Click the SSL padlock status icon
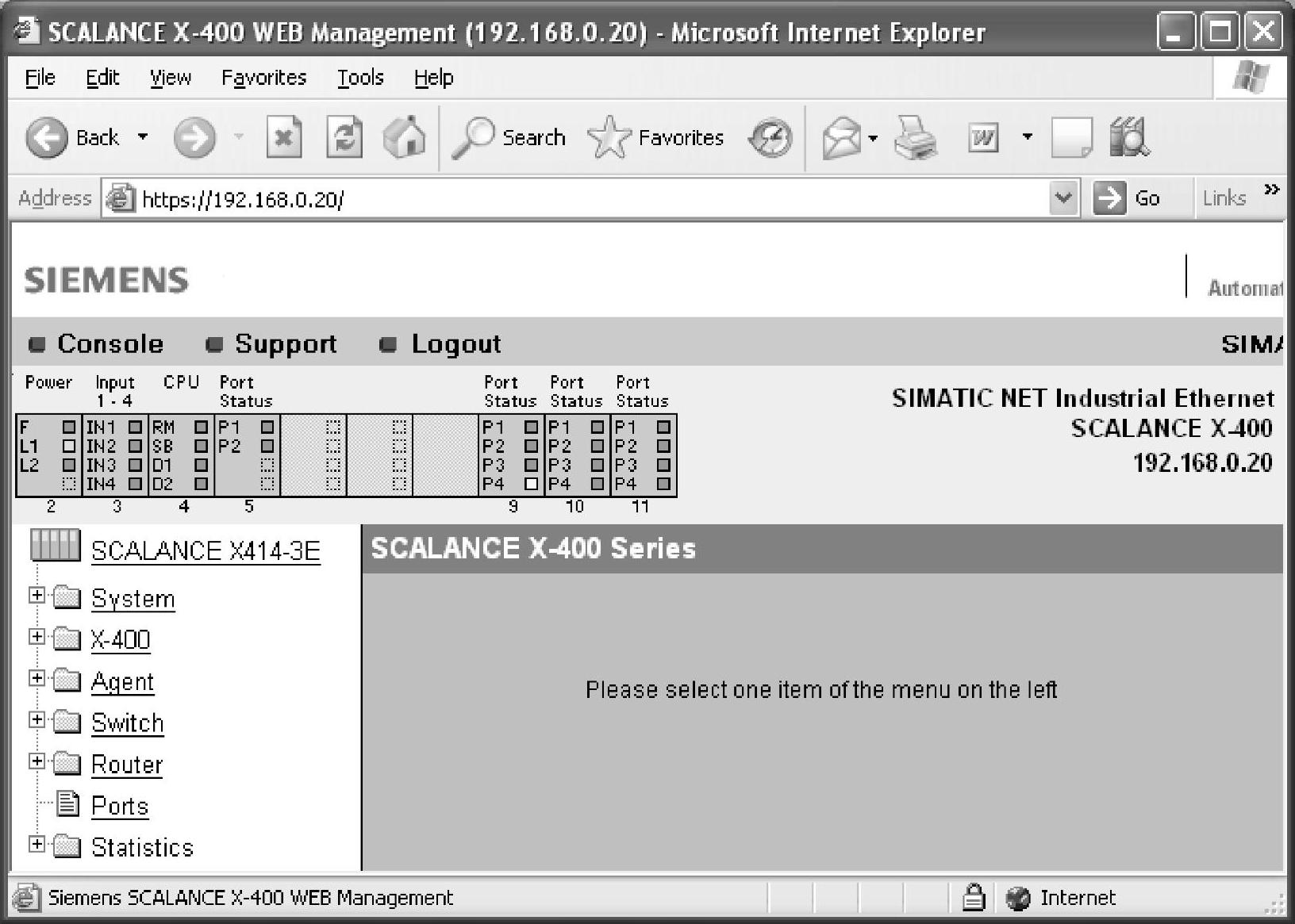1295x924 pixels. (973, 897)
